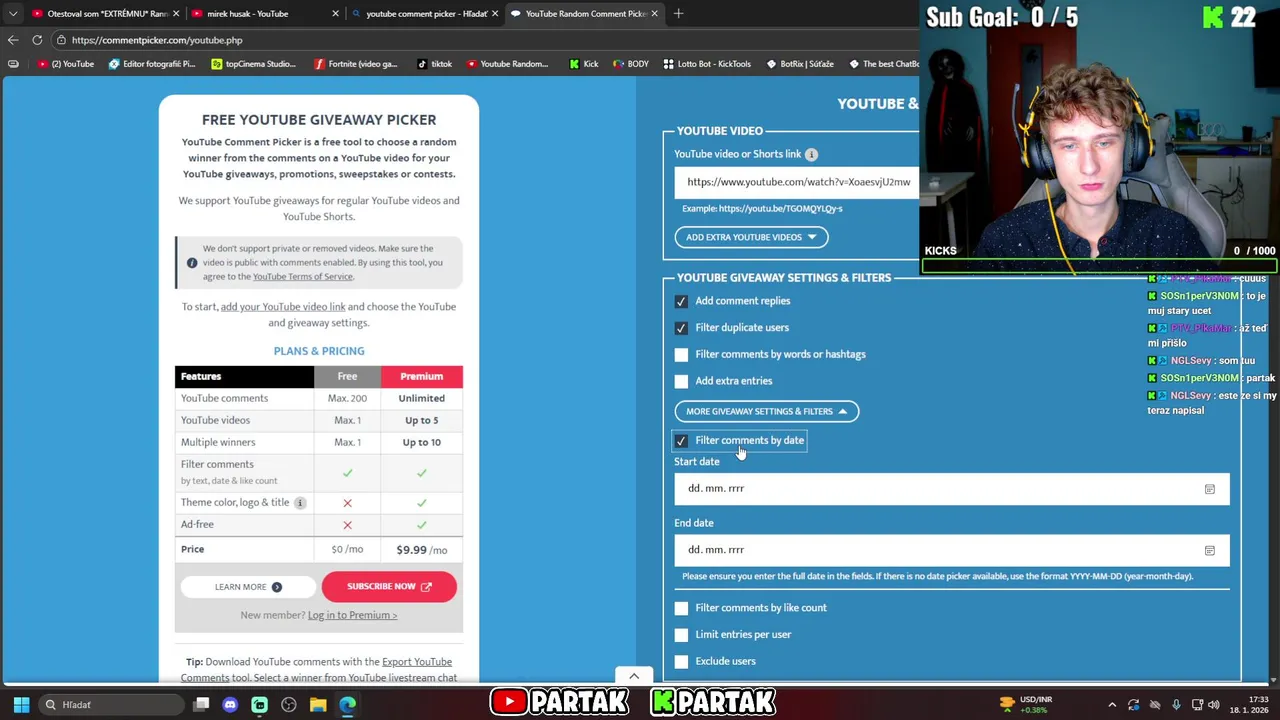Open OBS Studio from the taskbar
The width and height of the screenshot is (1280, 720).
click(289, 705)
